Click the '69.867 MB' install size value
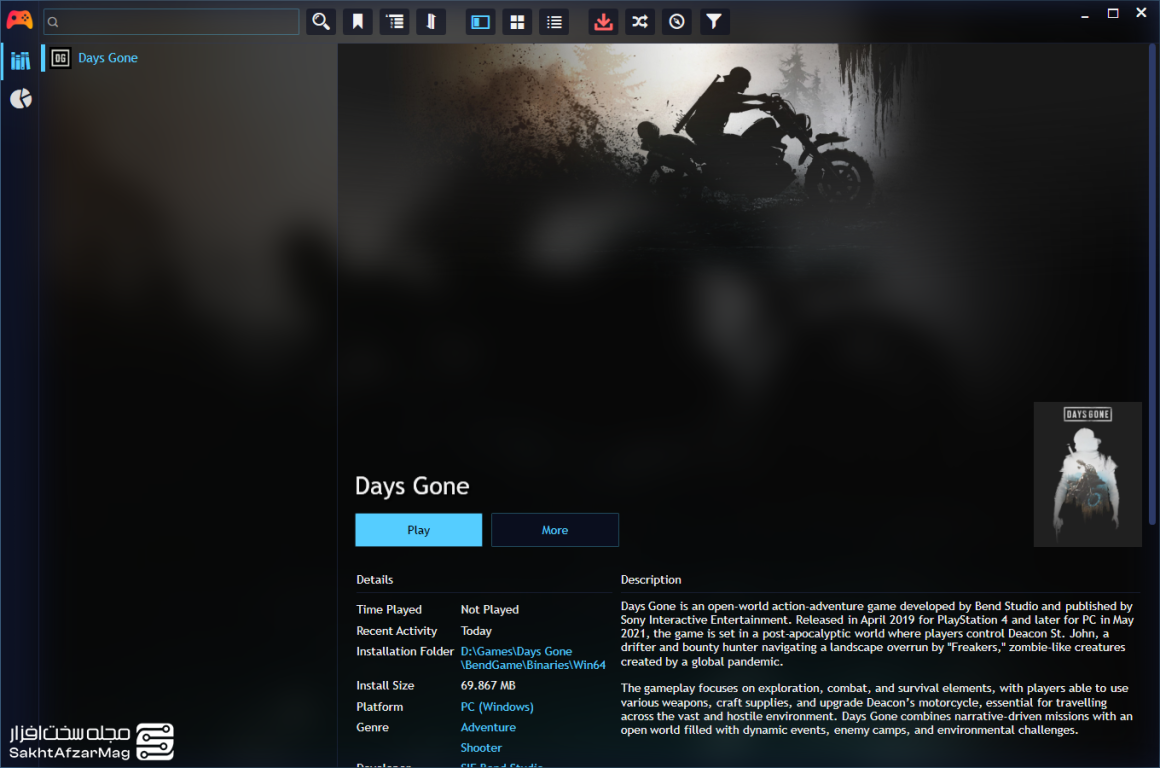 pos(488,686)
